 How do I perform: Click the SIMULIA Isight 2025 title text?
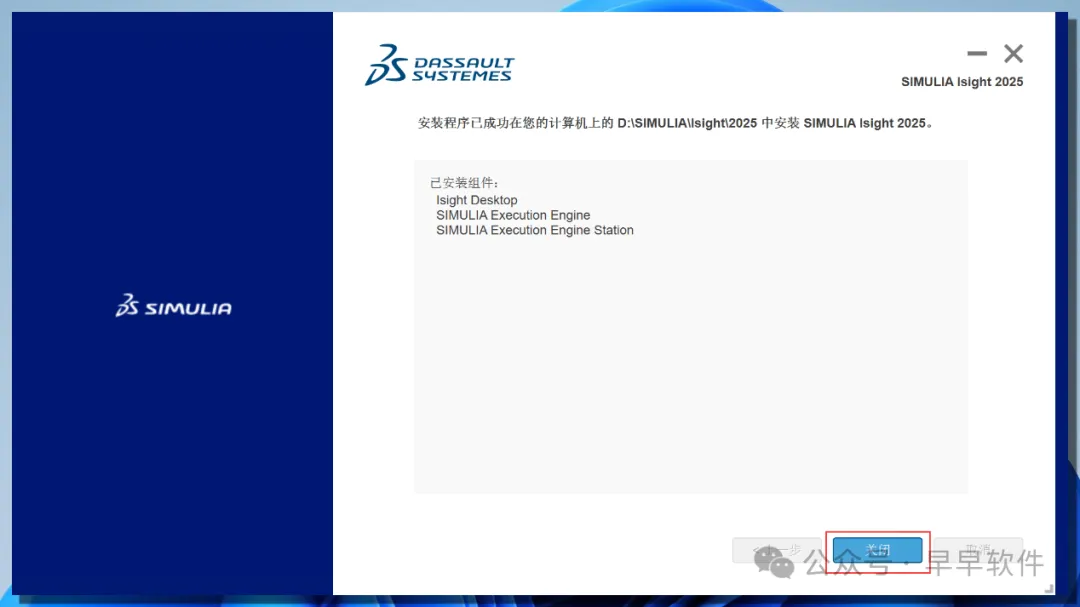click(962, 82)
